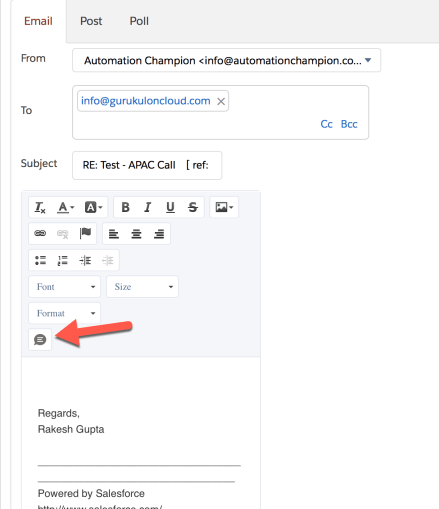This screenshot has width=439, height=509.
Task: Click the Remove Format icon
Action: coord(40,207)
